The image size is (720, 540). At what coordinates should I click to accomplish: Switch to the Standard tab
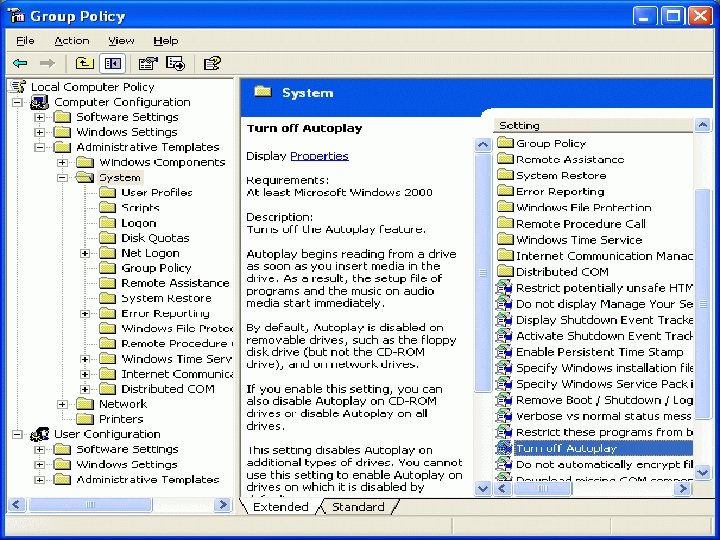(358, 507)
